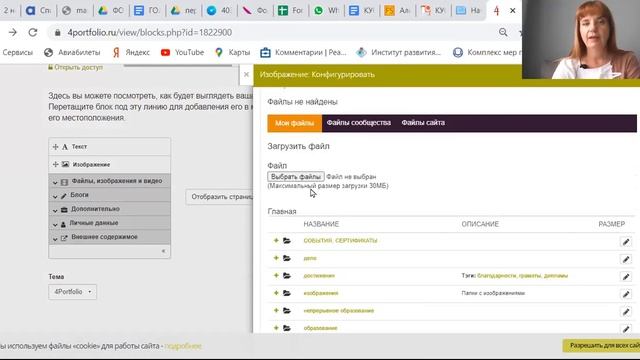Switch to Файлы сообщества tab
Screen dimensions: 640x360
click(359, 123)
